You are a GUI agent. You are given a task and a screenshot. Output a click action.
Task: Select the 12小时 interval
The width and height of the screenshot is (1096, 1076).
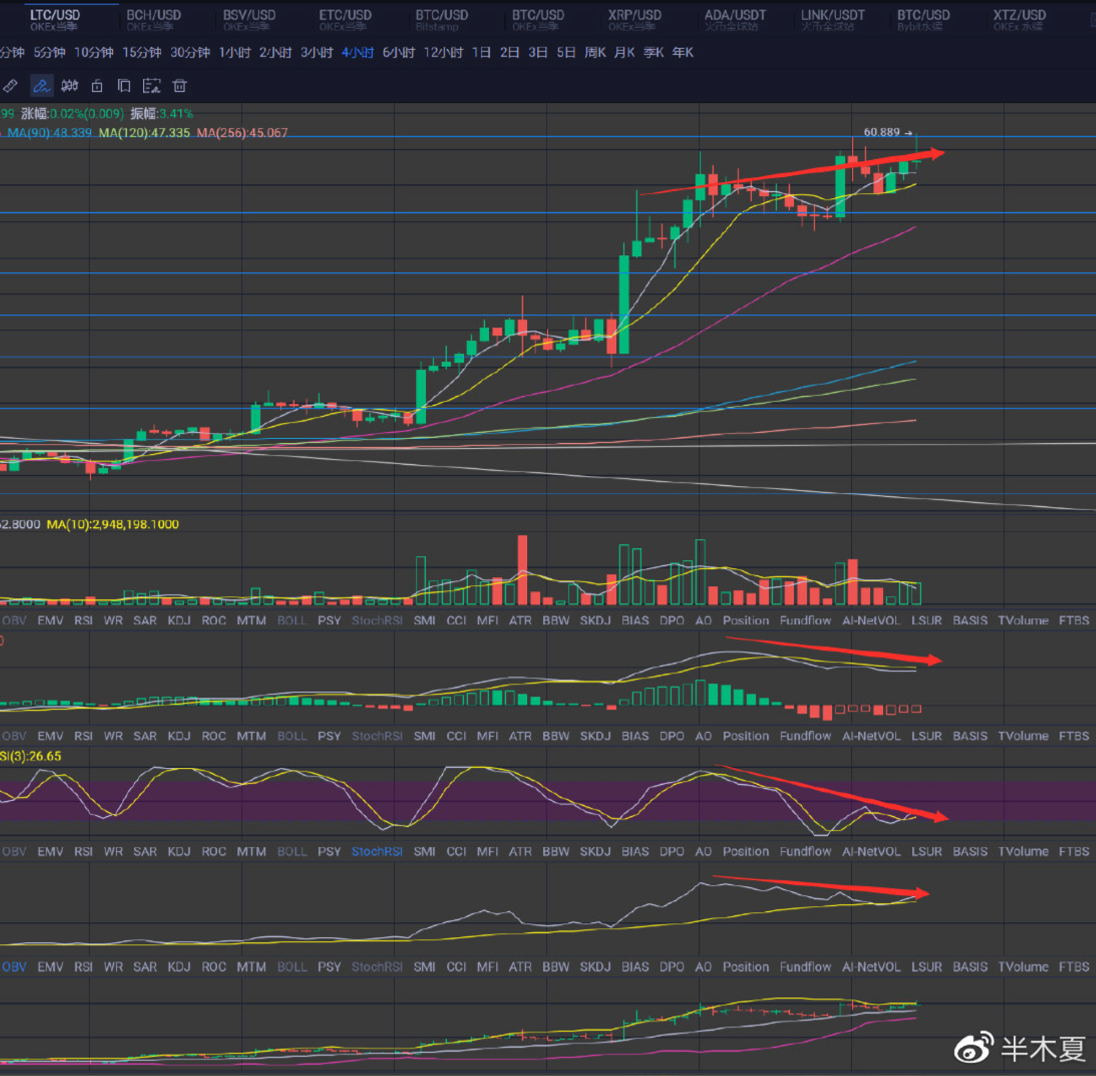point(443,52)
